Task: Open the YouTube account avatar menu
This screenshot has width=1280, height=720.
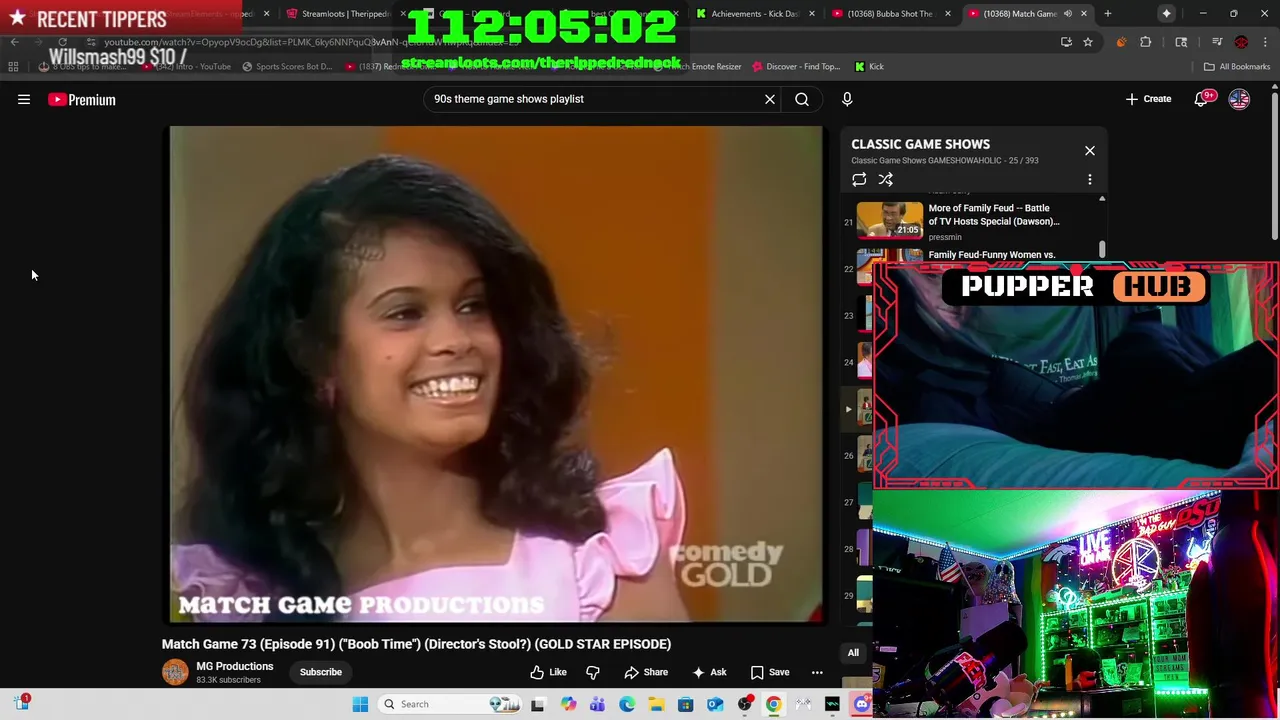Action: 1239,99
